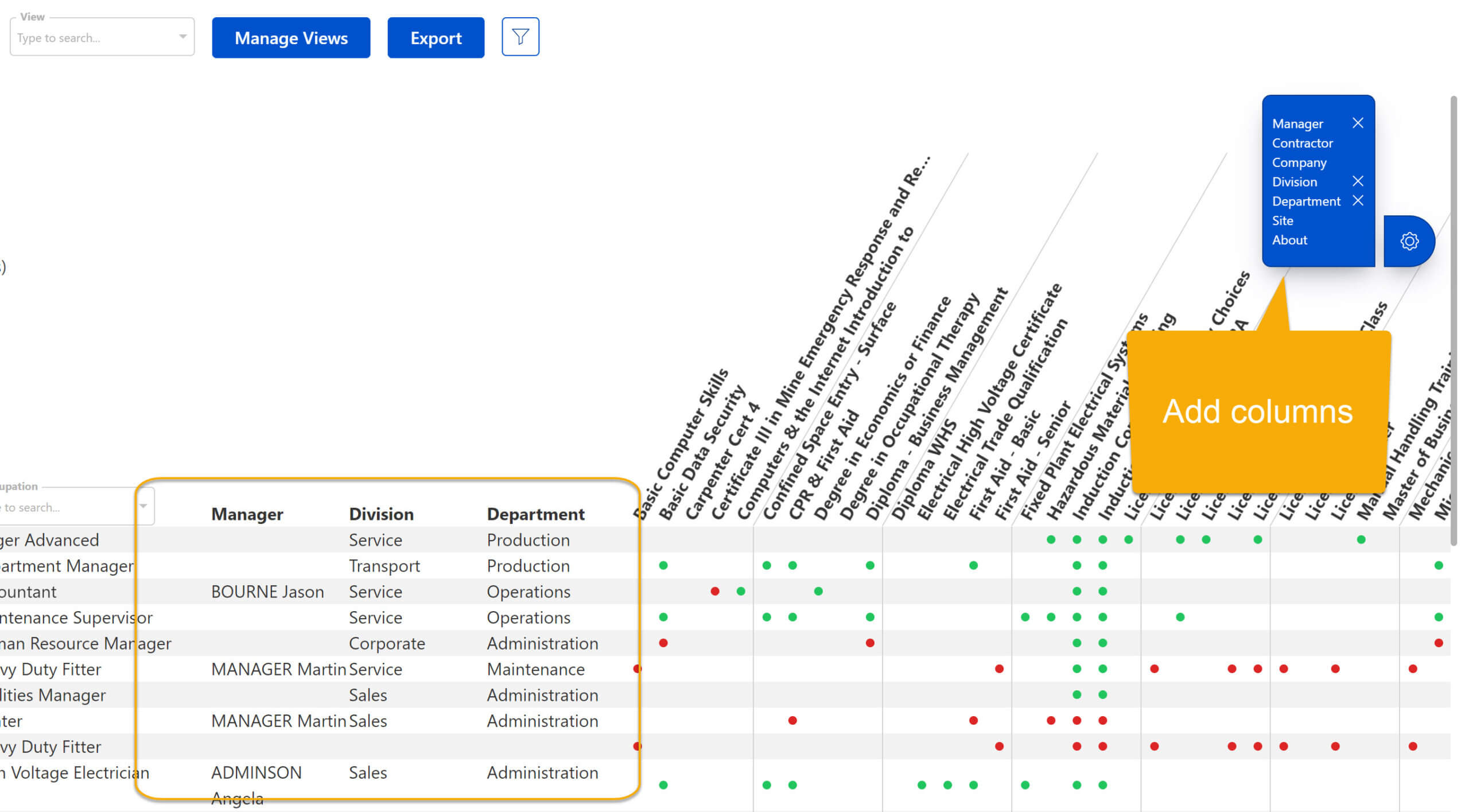Click the MANAGER Martin manager cell
1469x812 pixels.
pyautogui.click(x=278, y=669)
